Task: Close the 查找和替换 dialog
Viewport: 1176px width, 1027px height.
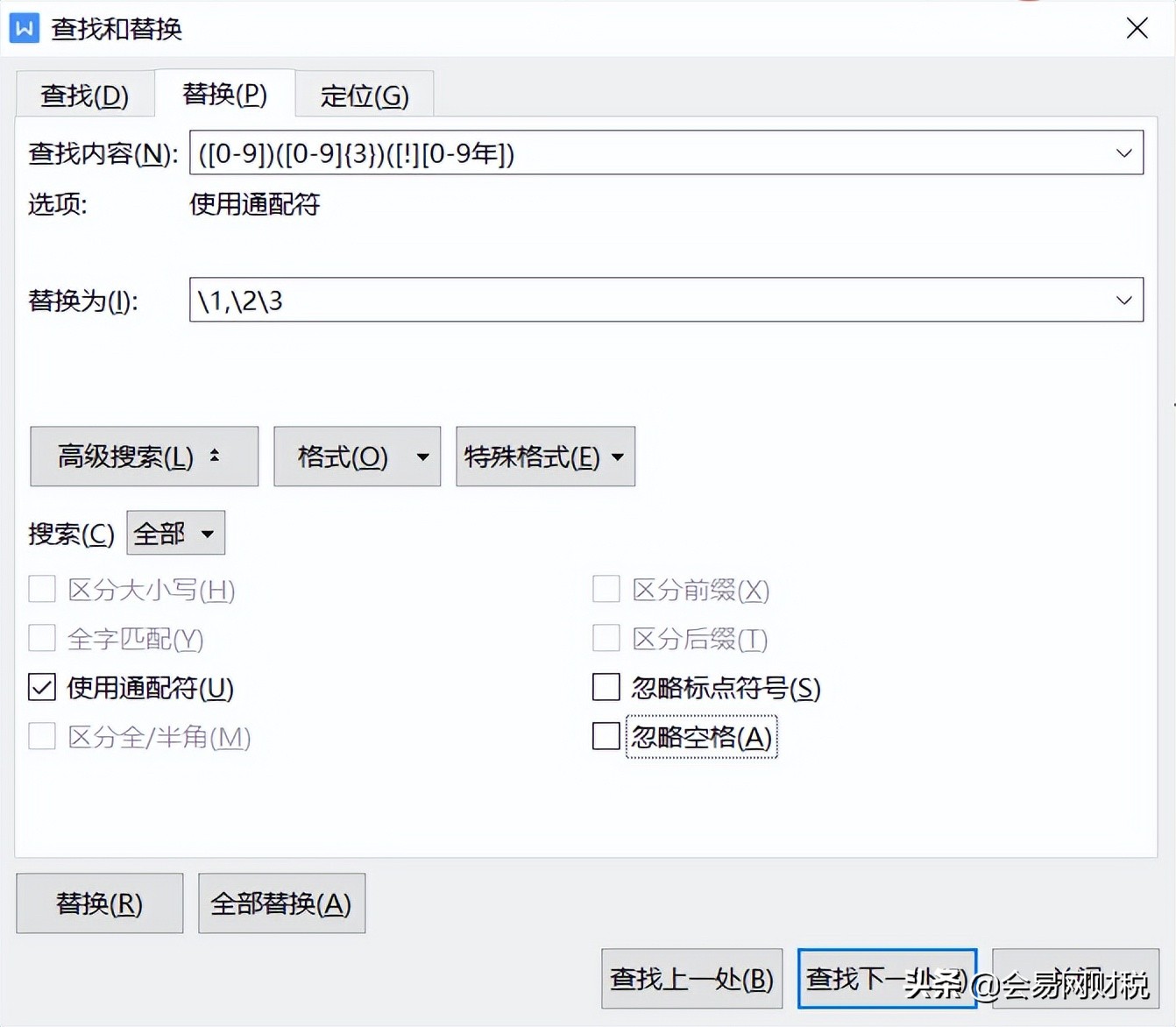Action: 1137,28
